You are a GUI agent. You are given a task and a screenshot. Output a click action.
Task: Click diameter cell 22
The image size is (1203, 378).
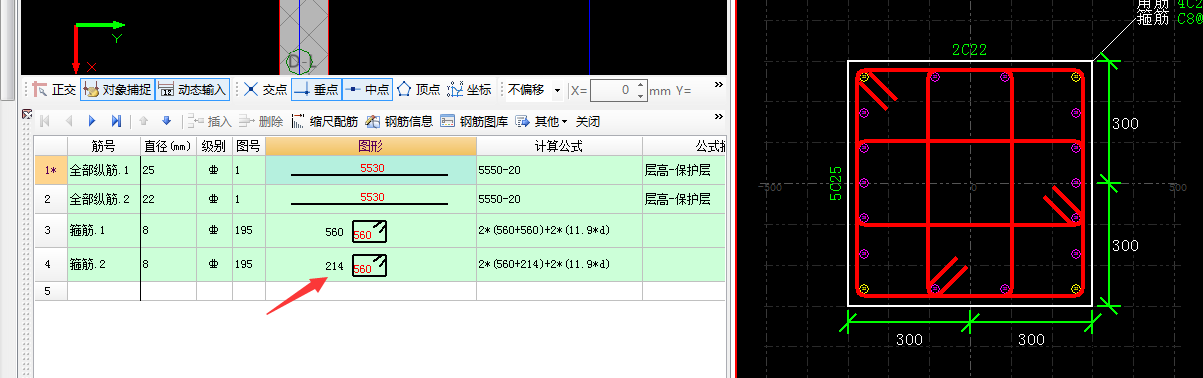[168, 199]
